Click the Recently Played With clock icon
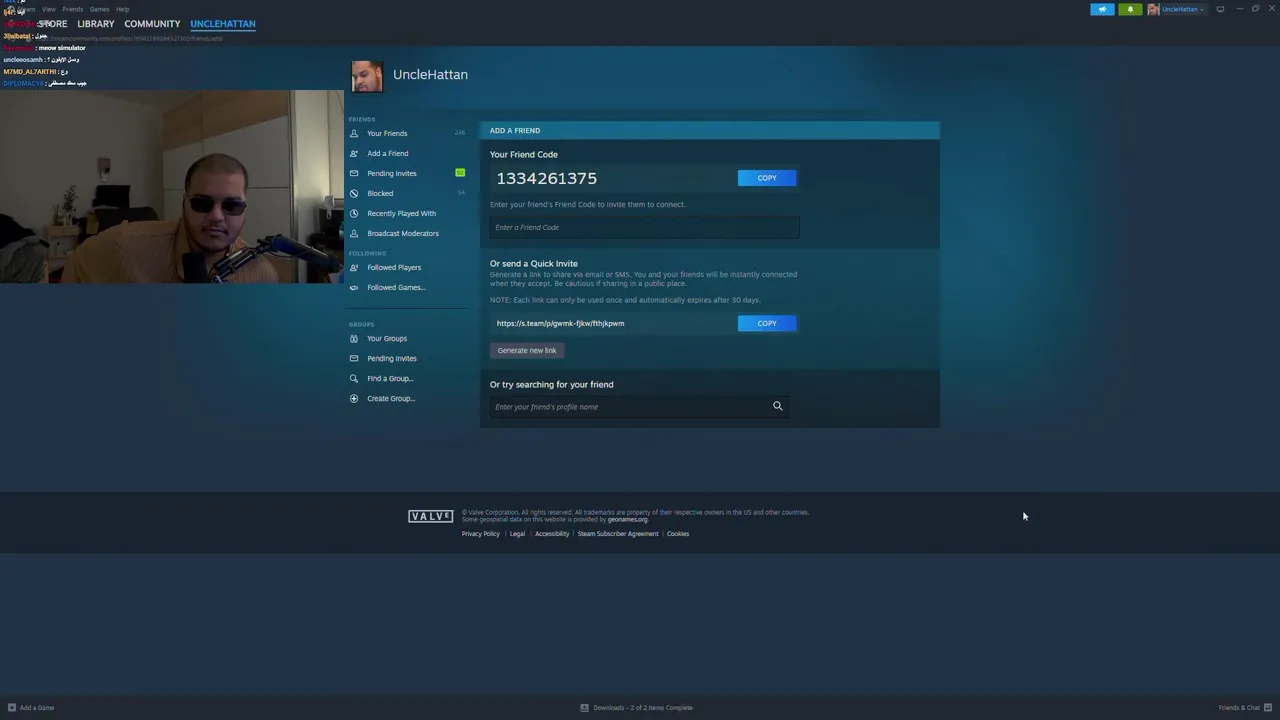Viewport: 1280px width, 720px height. tap(353, 213)
